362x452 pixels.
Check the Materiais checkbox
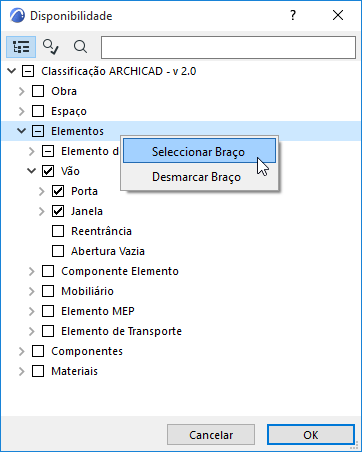click(x=38, y=371)
